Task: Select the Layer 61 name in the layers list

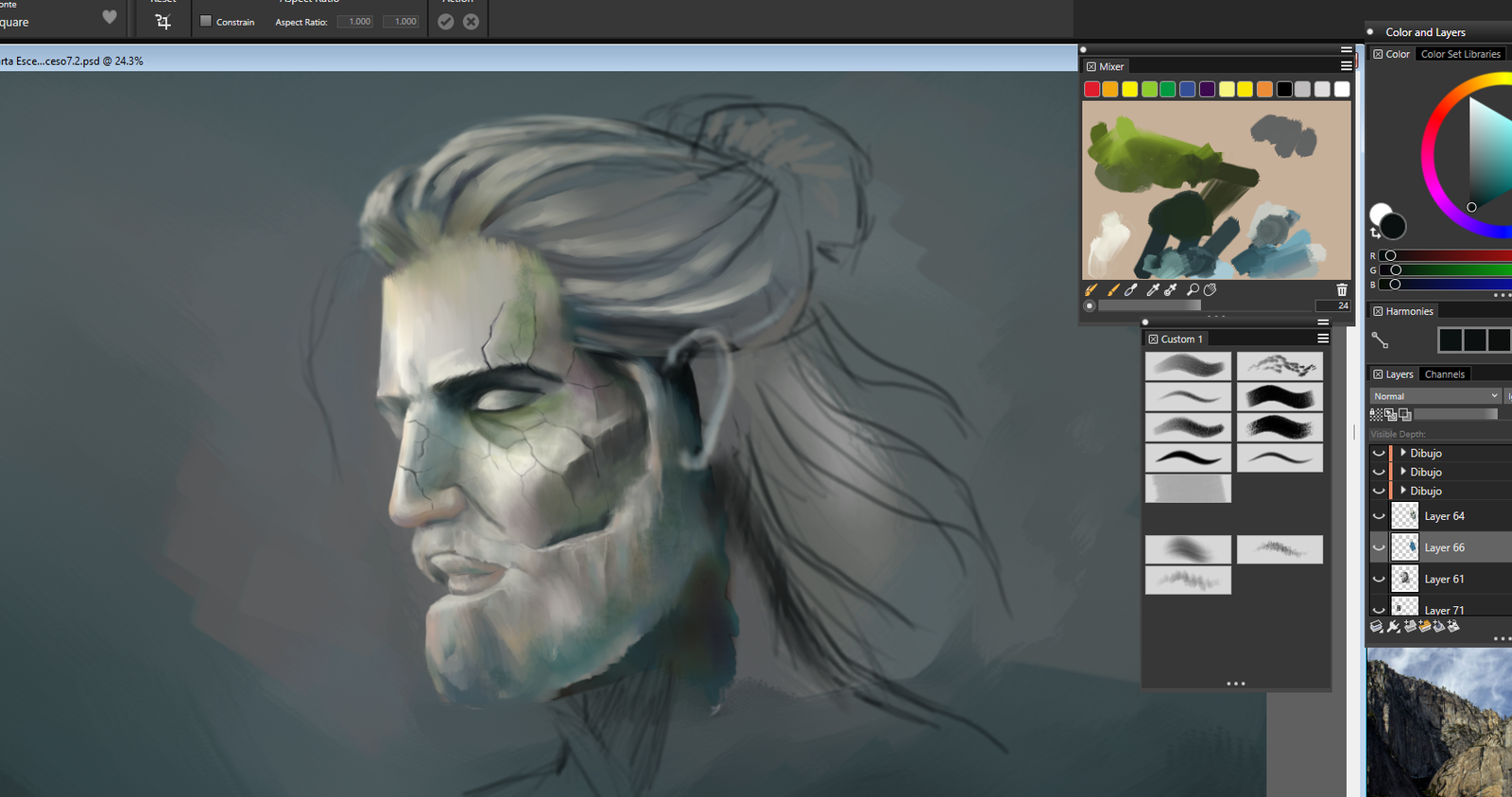Action: tap(1444, 580)
